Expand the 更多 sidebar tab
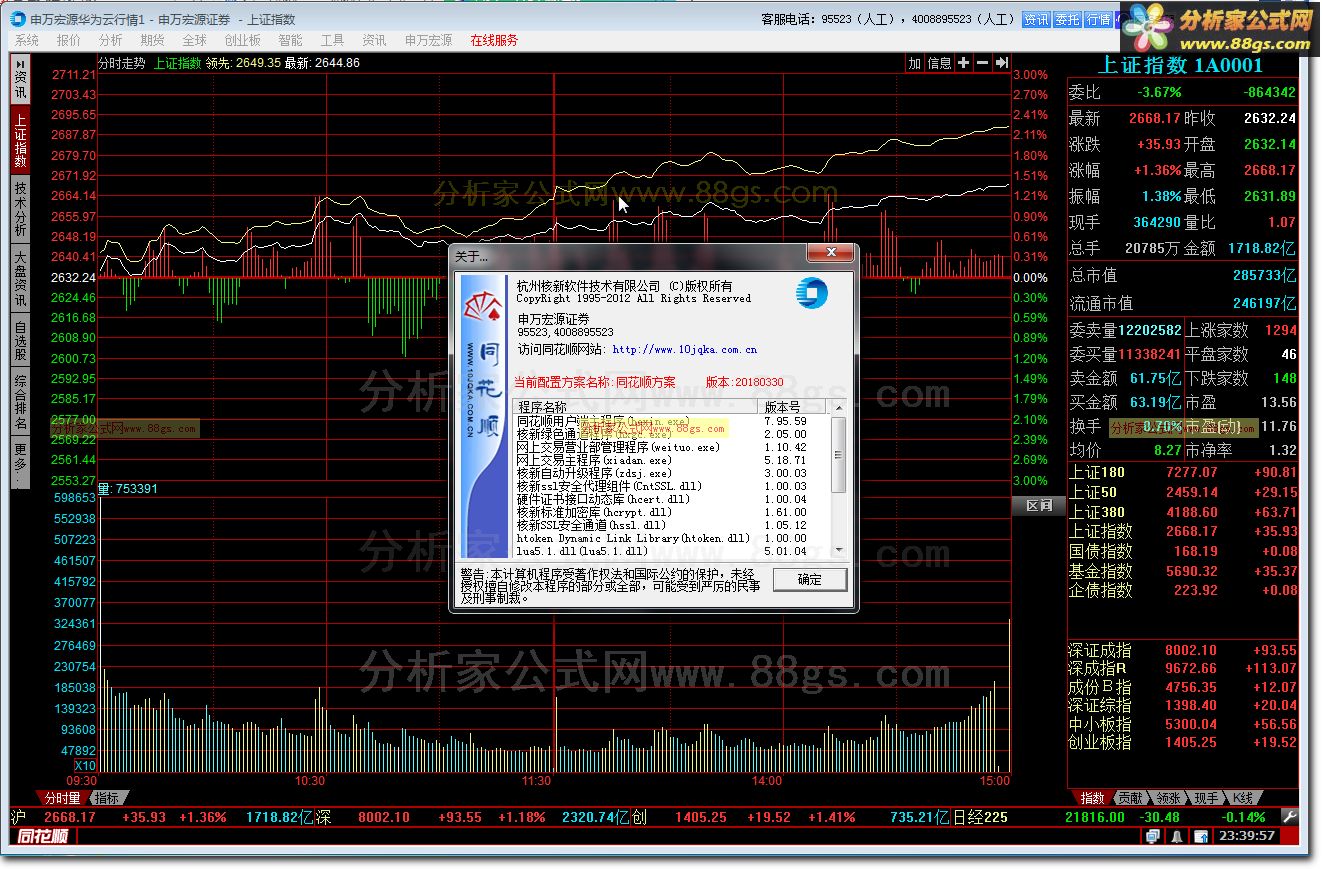Image resolution: width=1322 pixels, height=869 pixels. [x=20, y=463]
